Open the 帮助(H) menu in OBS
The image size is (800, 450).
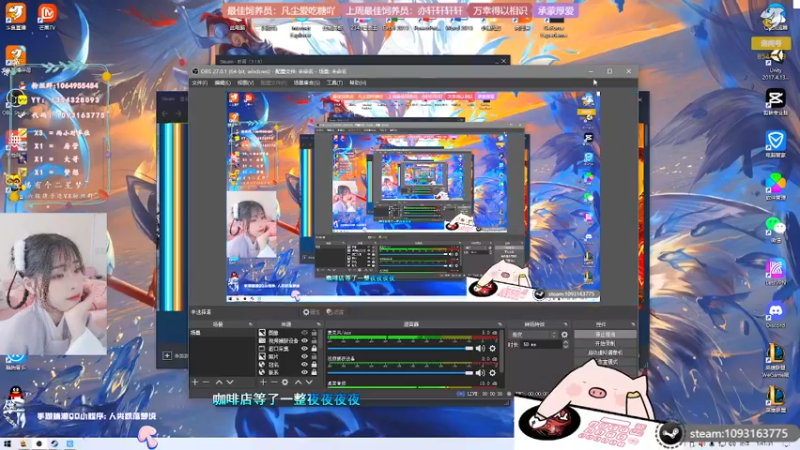[358, 83]
